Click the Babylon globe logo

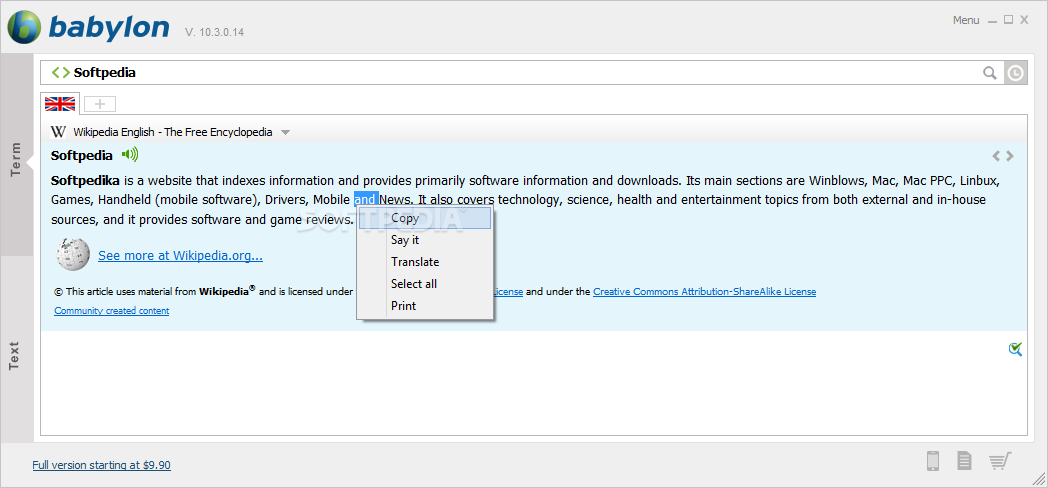click(23, 27)
